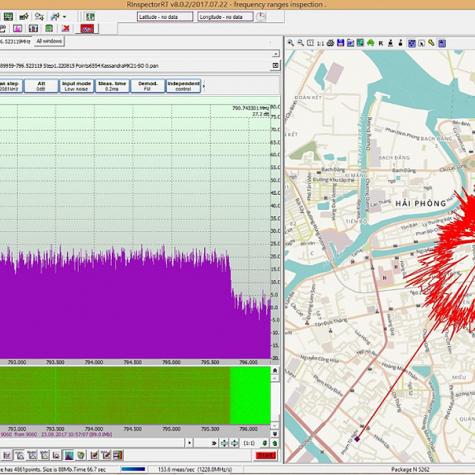Click the green tree icon on map toolbar
The image size is (475, 475).
pyautogui.click(x=370, y=43)
